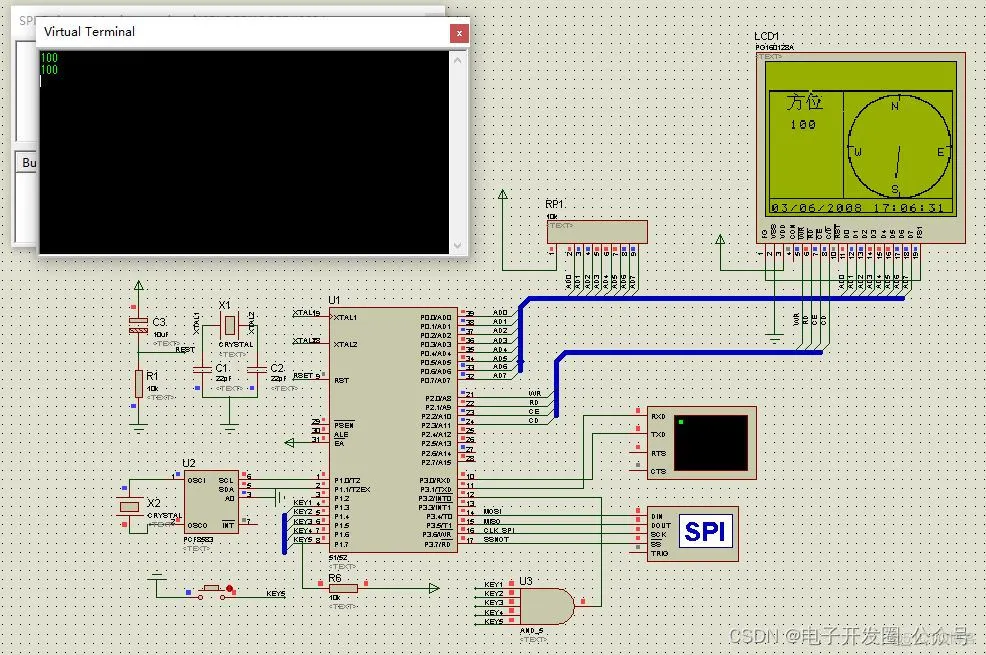Click the DIN pin on the SPI debugger

tap(657, 517)
